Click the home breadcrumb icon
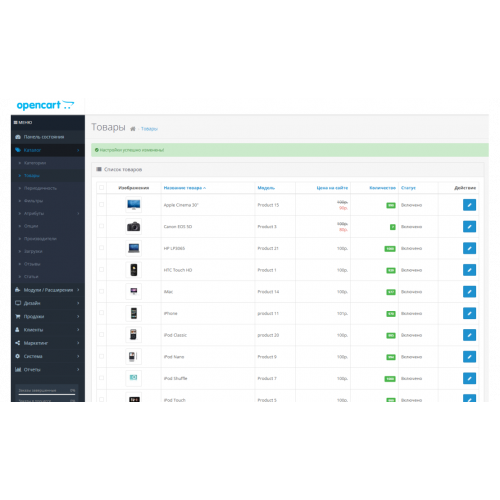The image size is (500, 500). 133,129
